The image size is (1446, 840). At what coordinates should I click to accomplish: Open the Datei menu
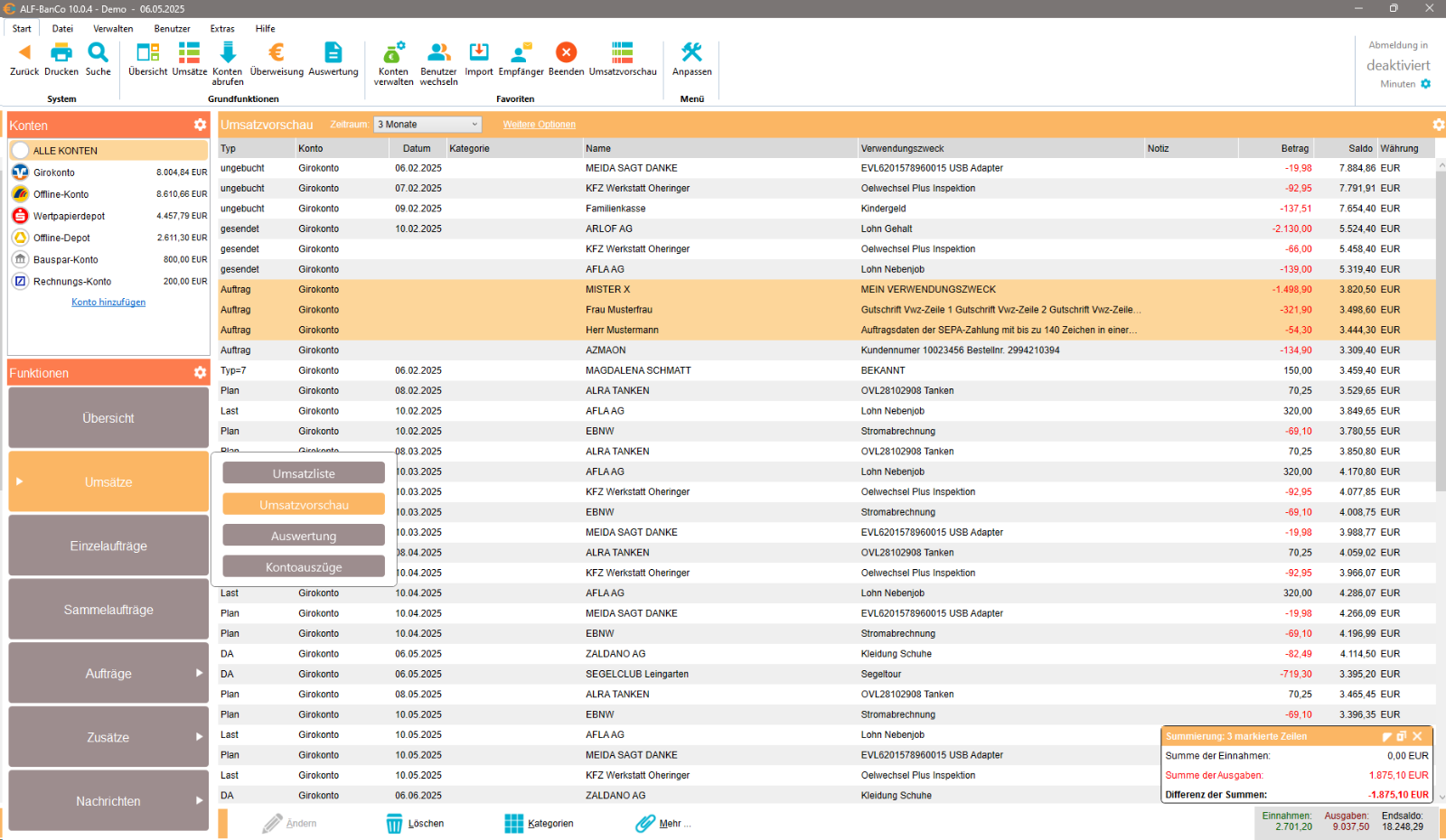(62, 29)
